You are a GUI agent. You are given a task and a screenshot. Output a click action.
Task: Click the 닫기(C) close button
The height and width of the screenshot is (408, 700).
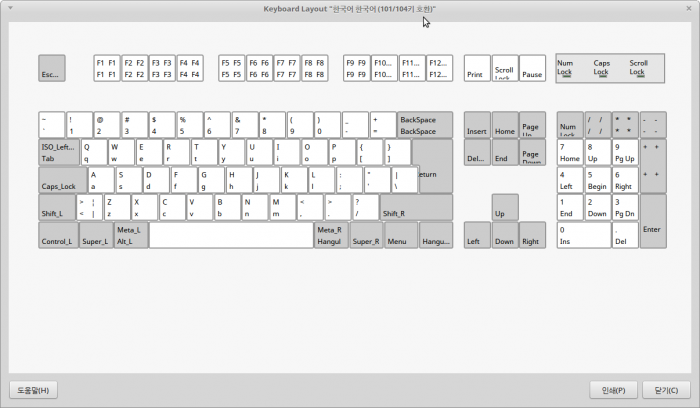[666, 390]
